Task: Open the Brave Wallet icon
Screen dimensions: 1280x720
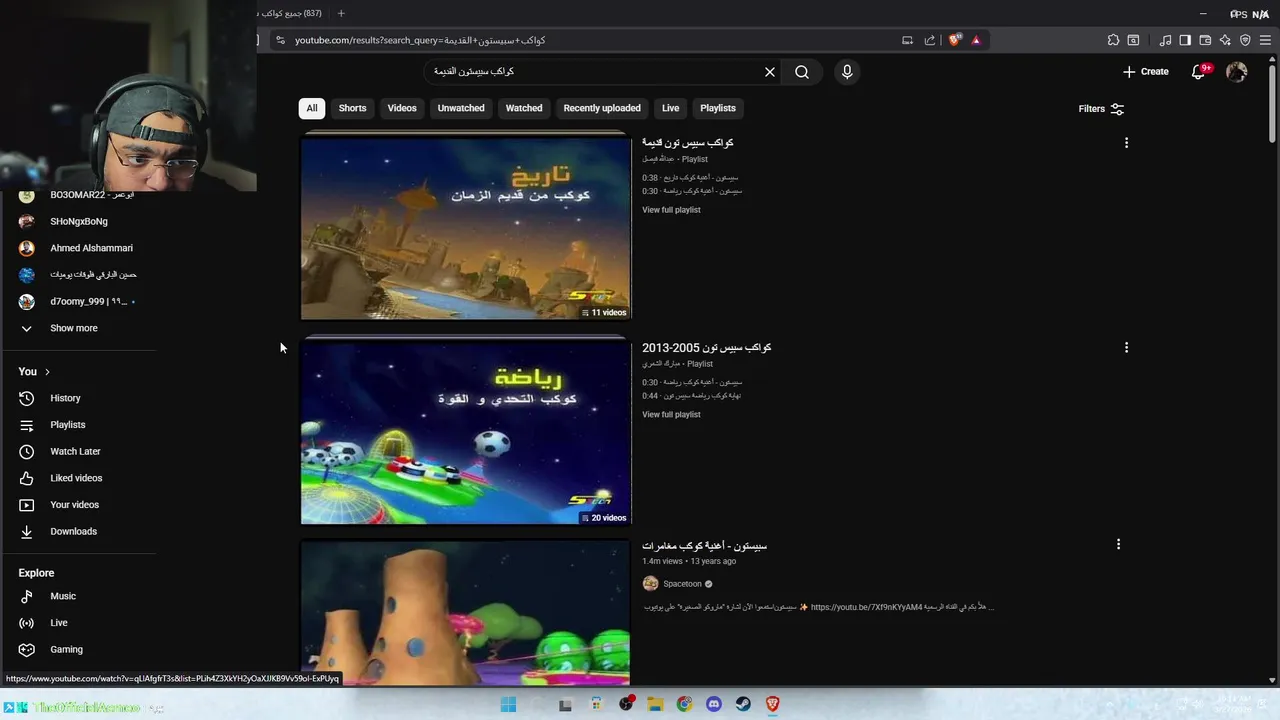Action: point(1205,40)
